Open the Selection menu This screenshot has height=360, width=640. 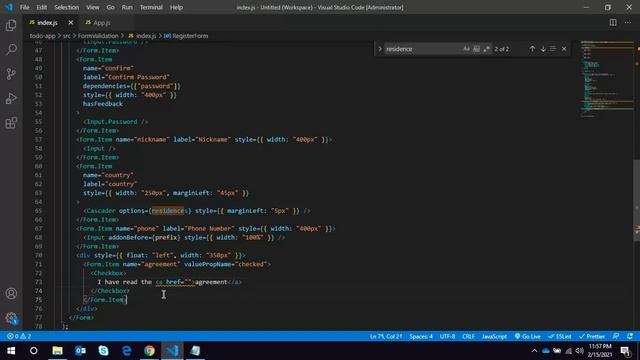coord(67,7)
